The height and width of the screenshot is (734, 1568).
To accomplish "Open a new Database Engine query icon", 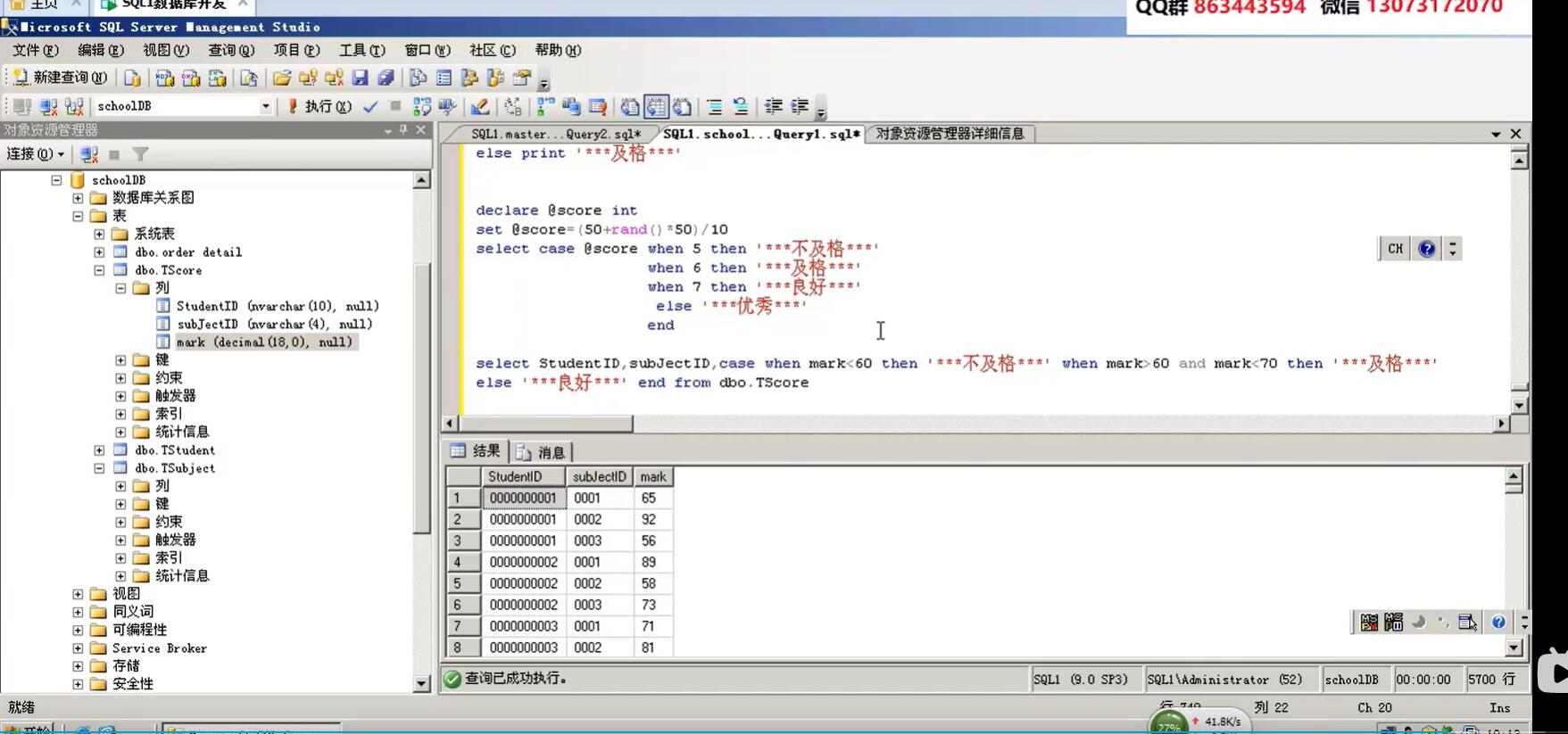I will pos(132,78).
